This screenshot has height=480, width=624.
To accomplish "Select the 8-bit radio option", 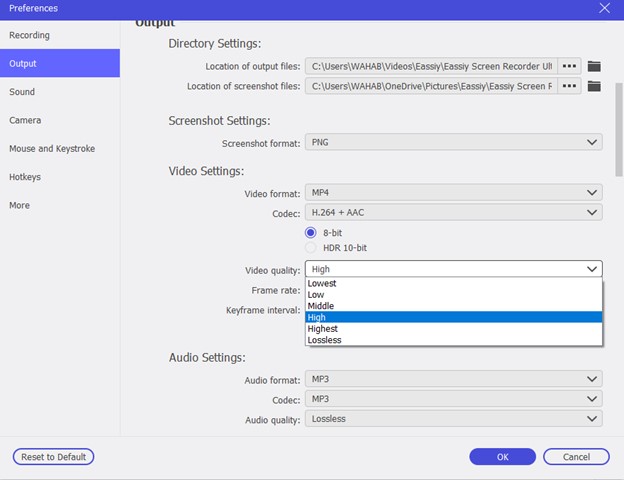I will 311,232.
